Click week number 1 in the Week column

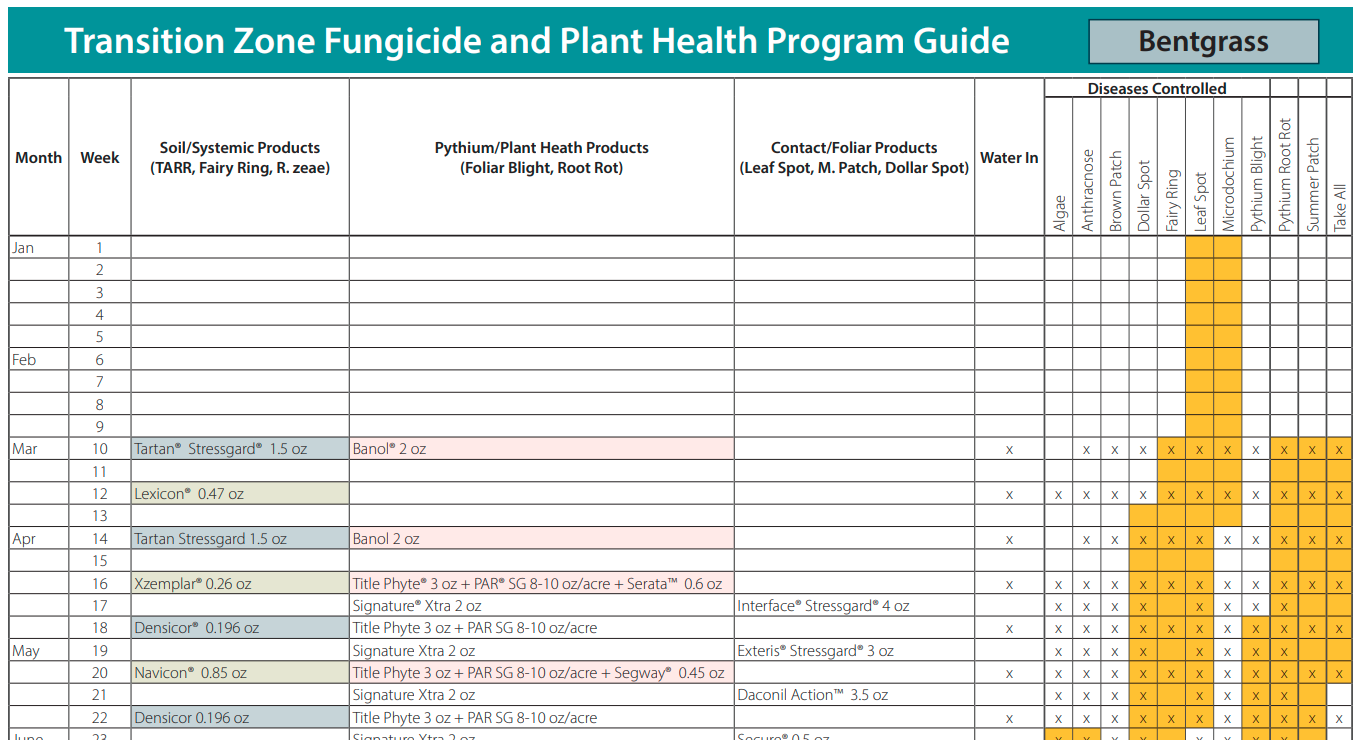tap(100, 248)
